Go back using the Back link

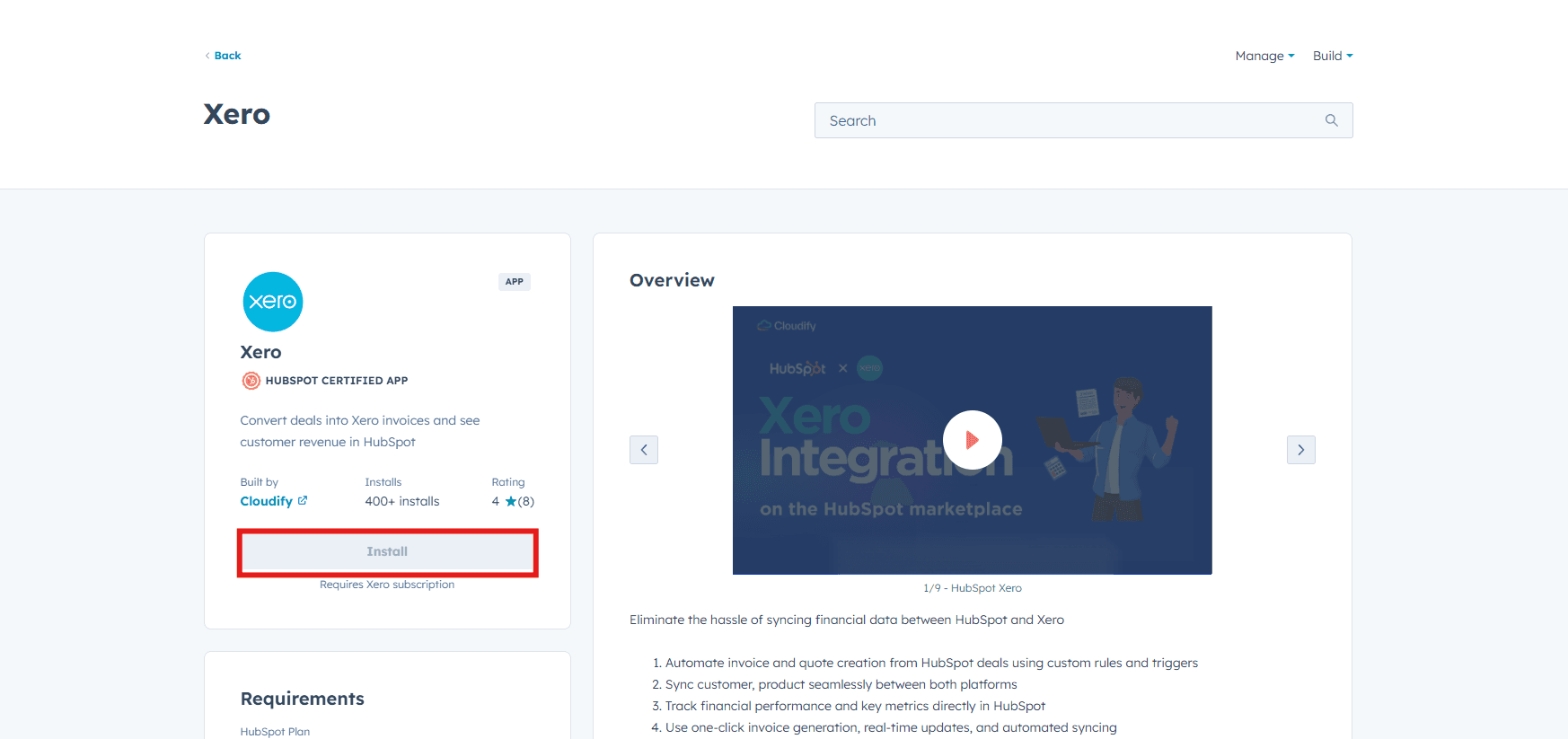[223, 56]
